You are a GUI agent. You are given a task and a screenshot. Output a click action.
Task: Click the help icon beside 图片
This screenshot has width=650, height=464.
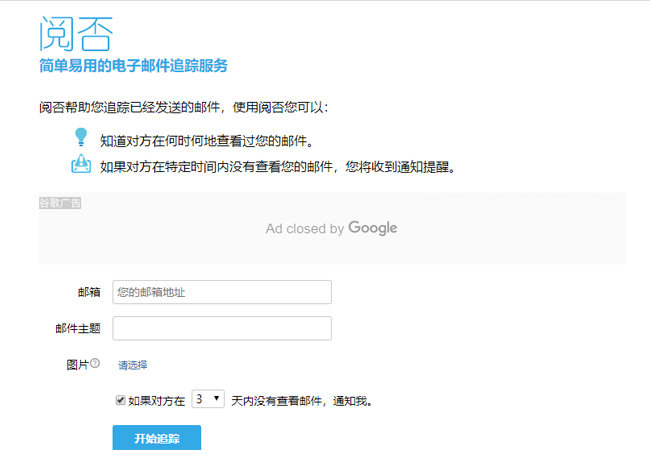(x=95, y=364)
